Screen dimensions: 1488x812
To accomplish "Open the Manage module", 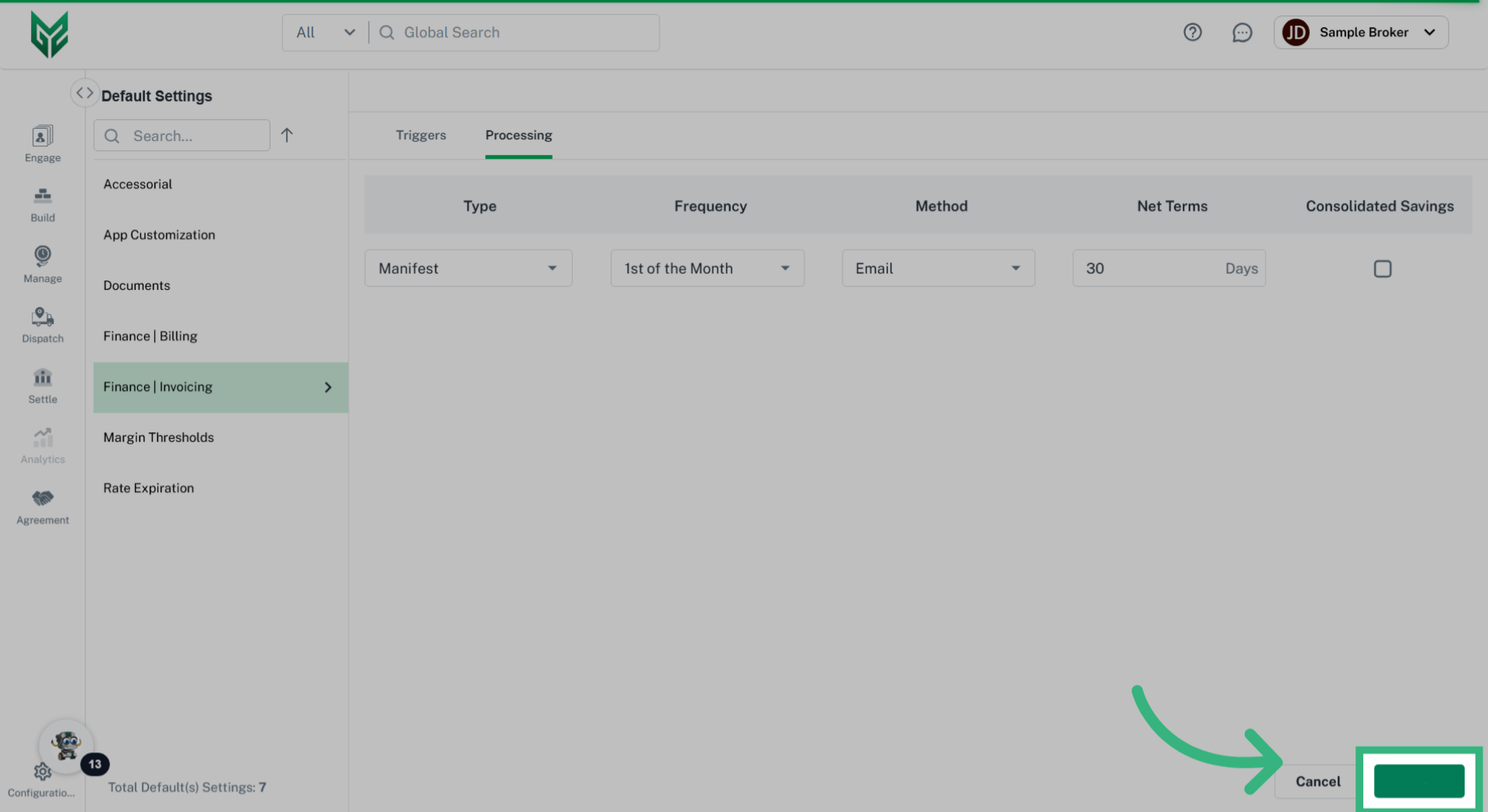I will click(43, 265).
